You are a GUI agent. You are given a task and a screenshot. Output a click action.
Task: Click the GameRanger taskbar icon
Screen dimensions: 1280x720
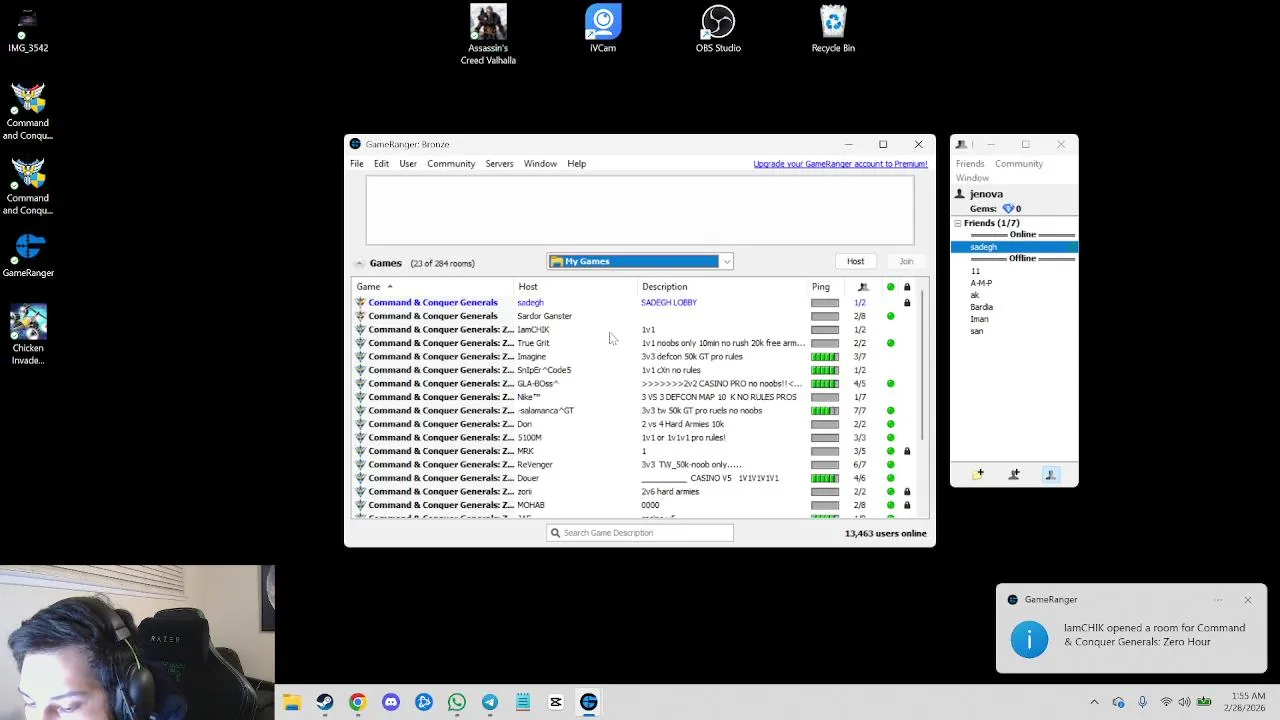(589, 702)
